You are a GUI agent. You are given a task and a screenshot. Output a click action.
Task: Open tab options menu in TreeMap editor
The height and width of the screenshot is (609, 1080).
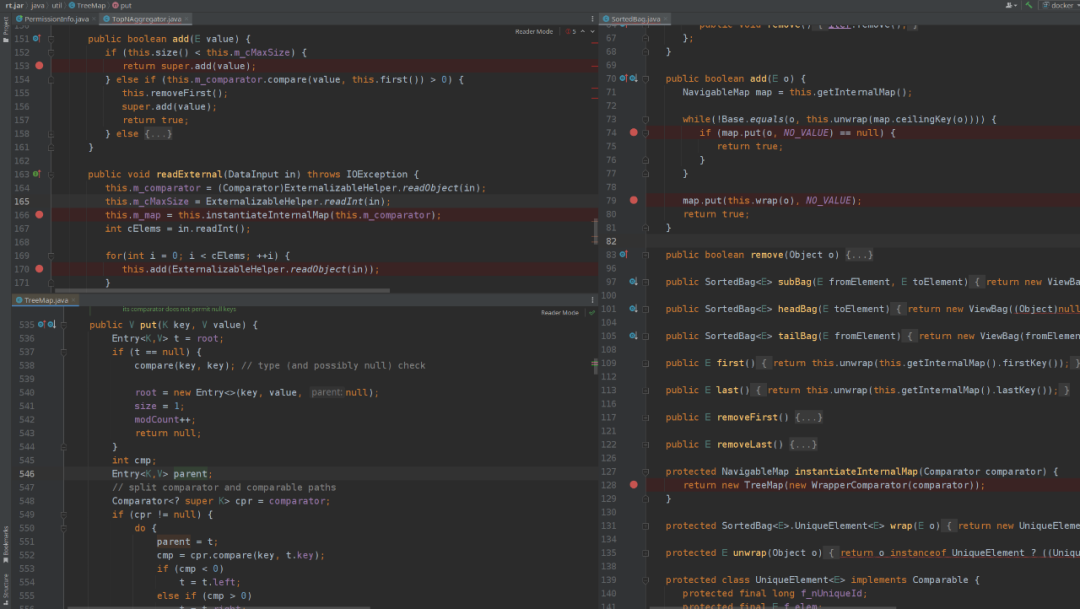coord(592,300)
